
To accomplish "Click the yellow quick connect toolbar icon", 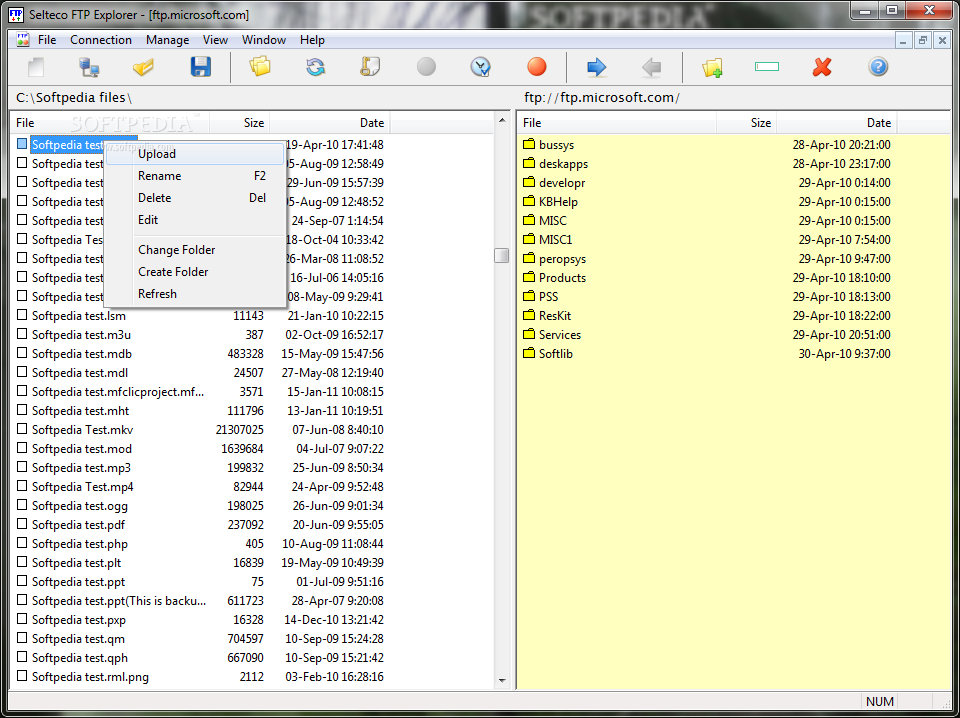I will click(143, 67).
